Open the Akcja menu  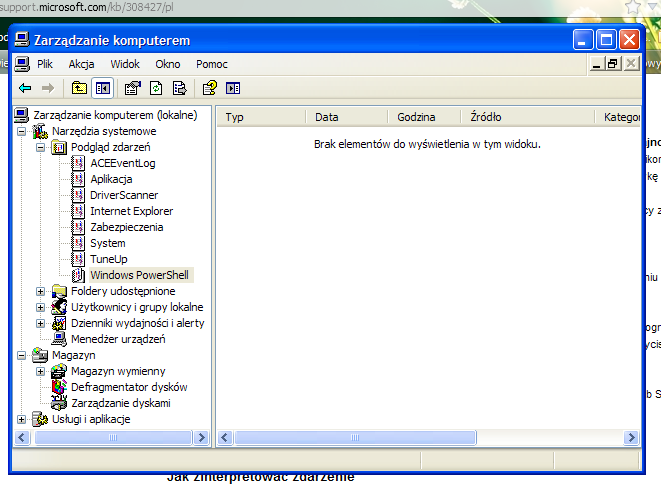[81, 64]
